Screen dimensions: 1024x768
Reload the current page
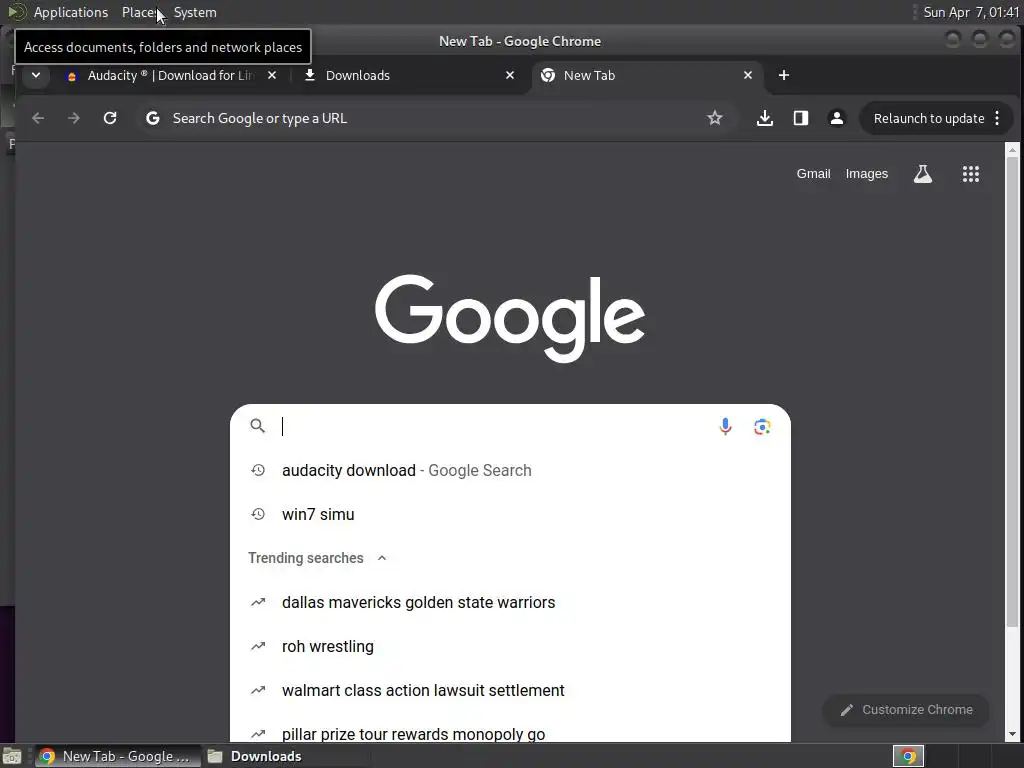click(110, 118)
